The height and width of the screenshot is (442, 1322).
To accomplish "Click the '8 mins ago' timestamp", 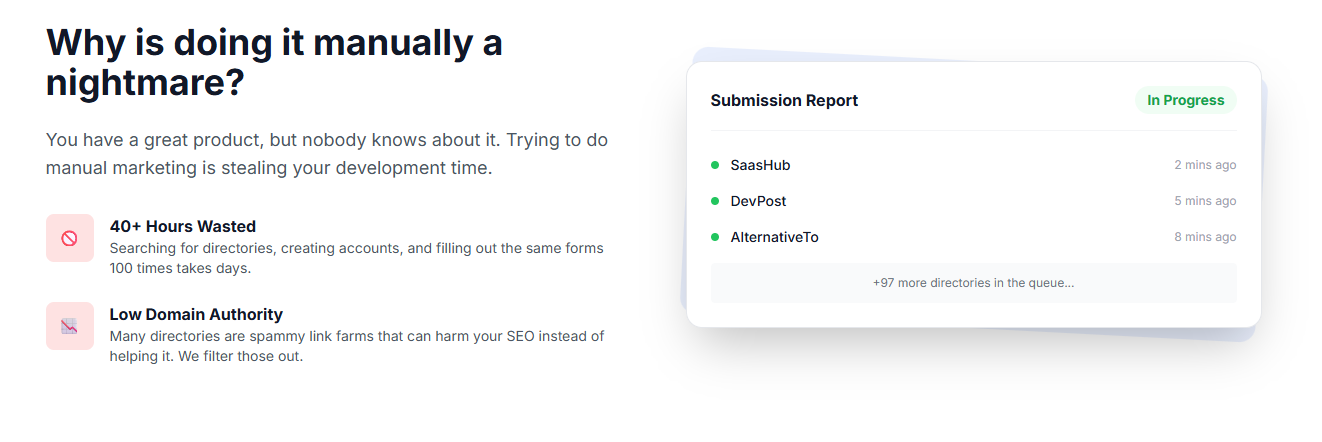I will click(1205, 237).
